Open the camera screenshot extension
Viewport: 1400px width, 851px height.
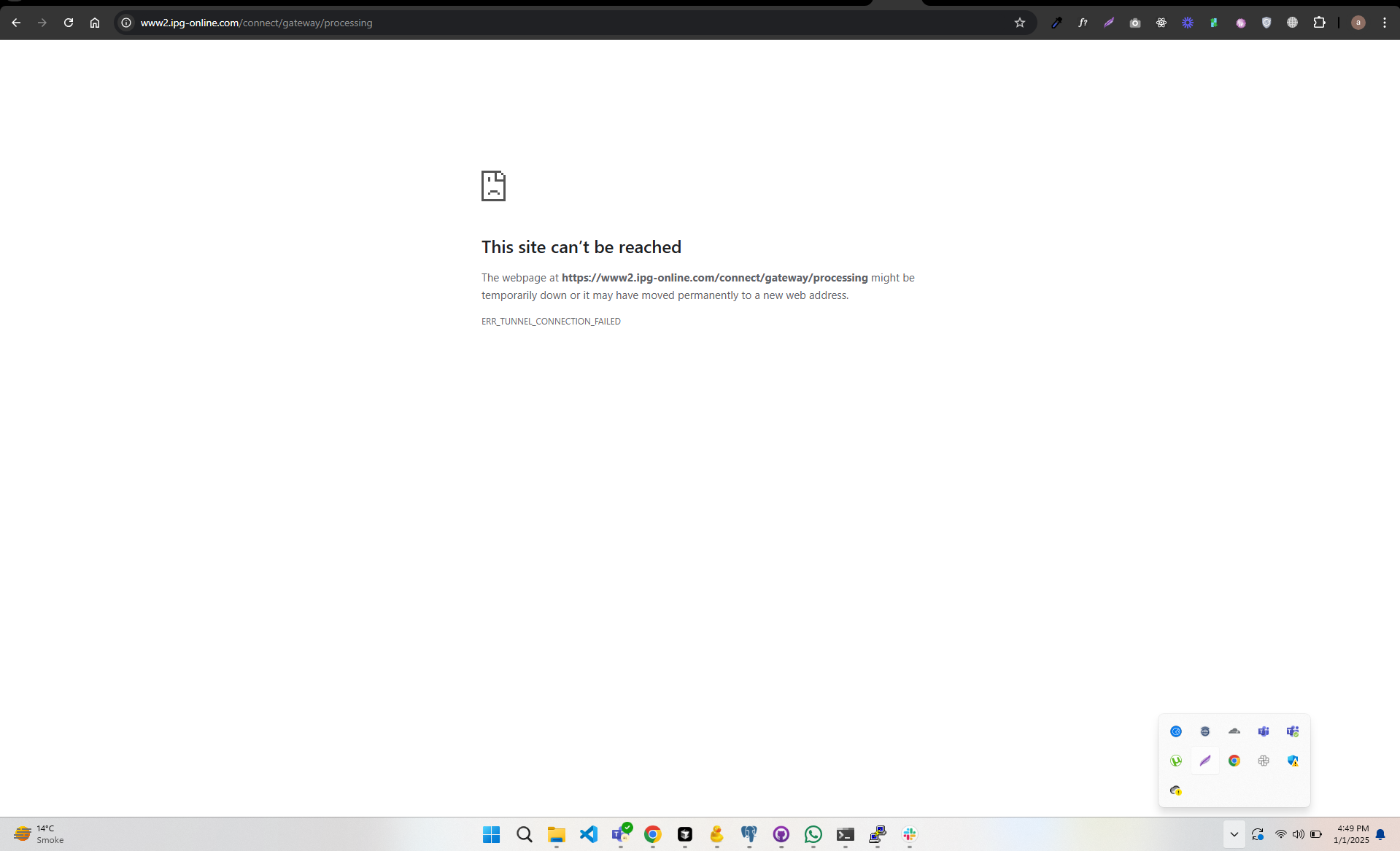click(x=1135, y=23)
